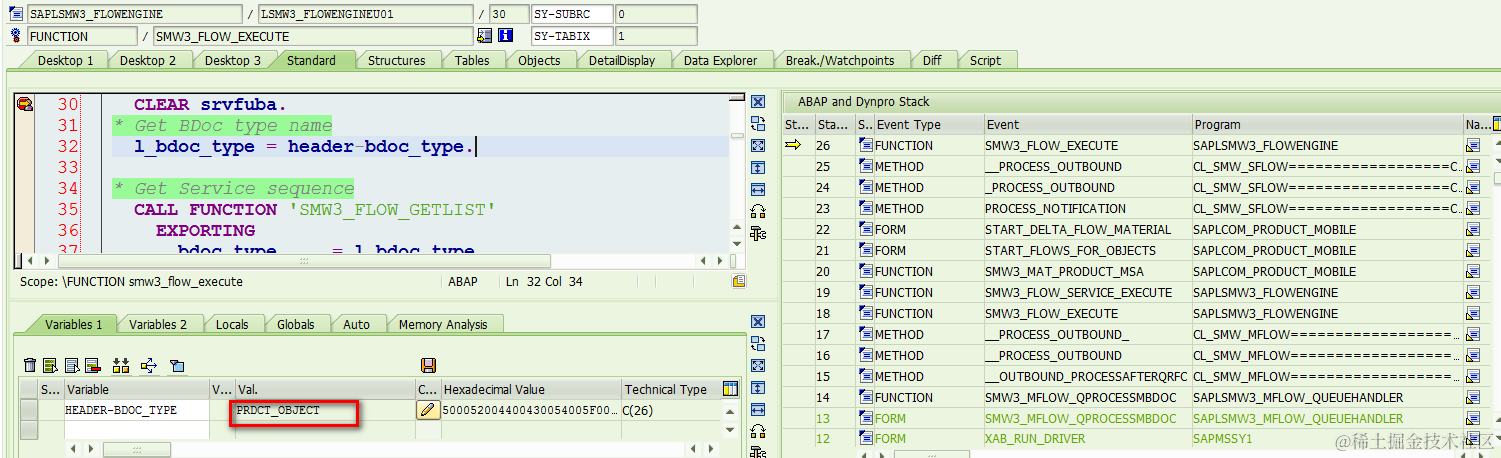Screen dimensions: 1501x458
Task: Open column layout settings in variables table
Action: pos(730,389)
